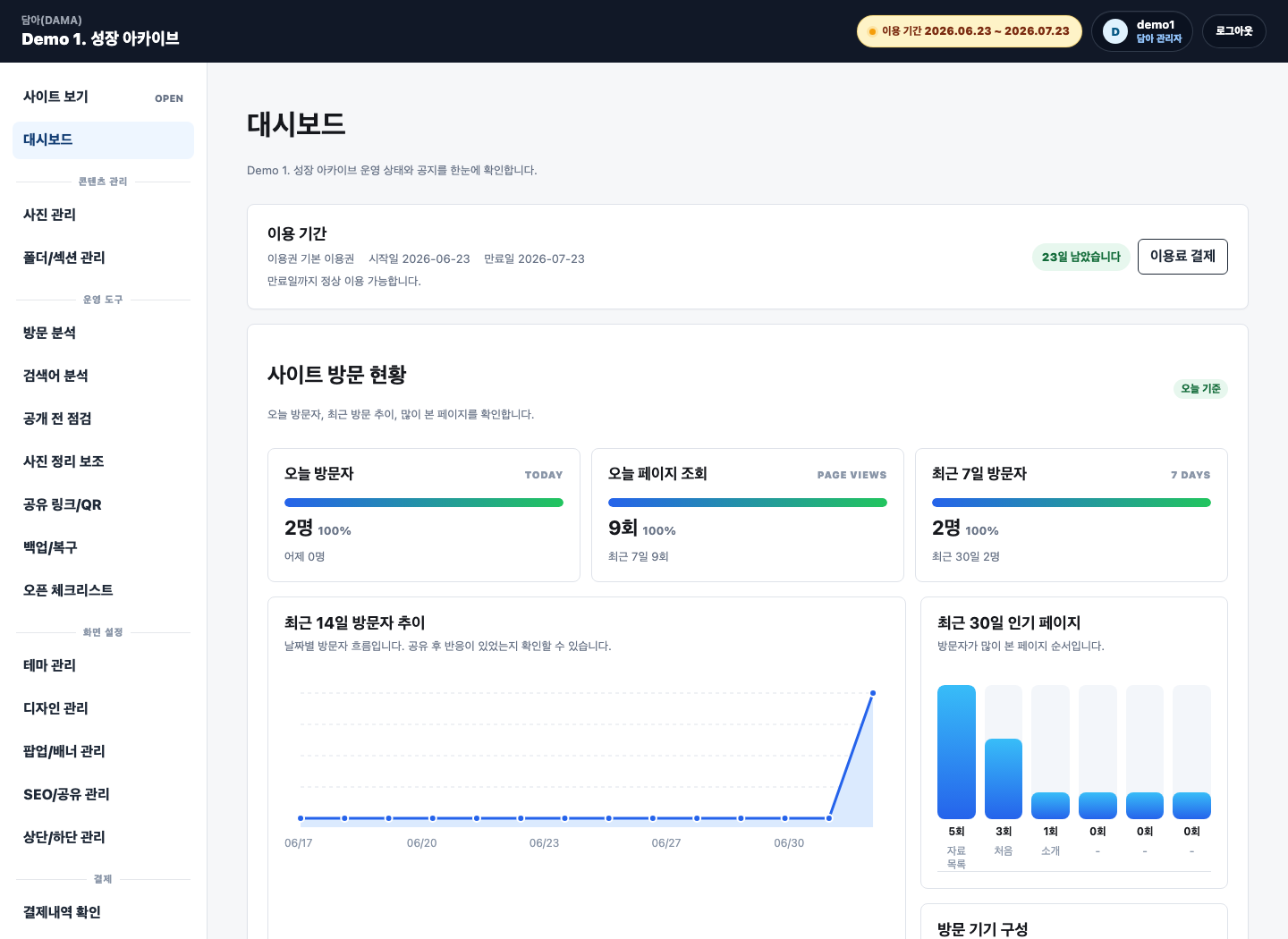The width and height of the screenshot is (1288, 939).
Task: Open 사이트 보기 link in sidebar
Action: (103, 97)
